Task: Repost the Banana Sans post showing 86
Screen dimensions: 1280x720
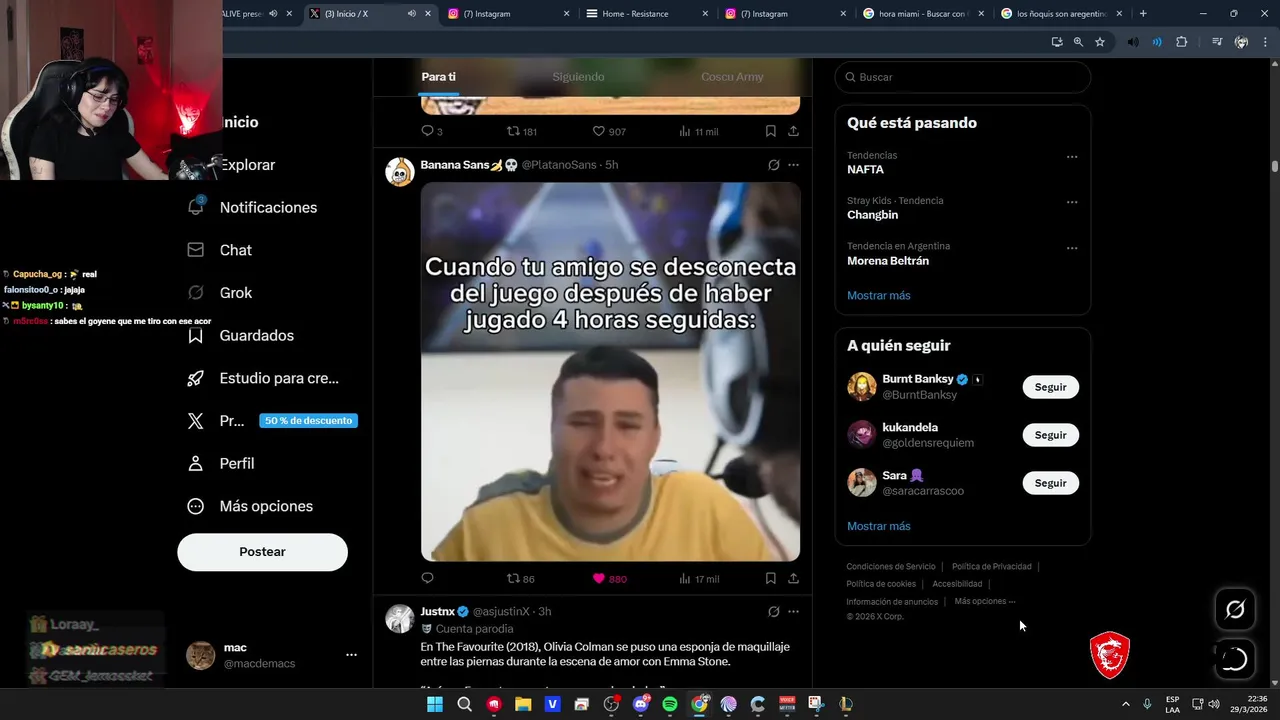Action: tap(520, 578)
